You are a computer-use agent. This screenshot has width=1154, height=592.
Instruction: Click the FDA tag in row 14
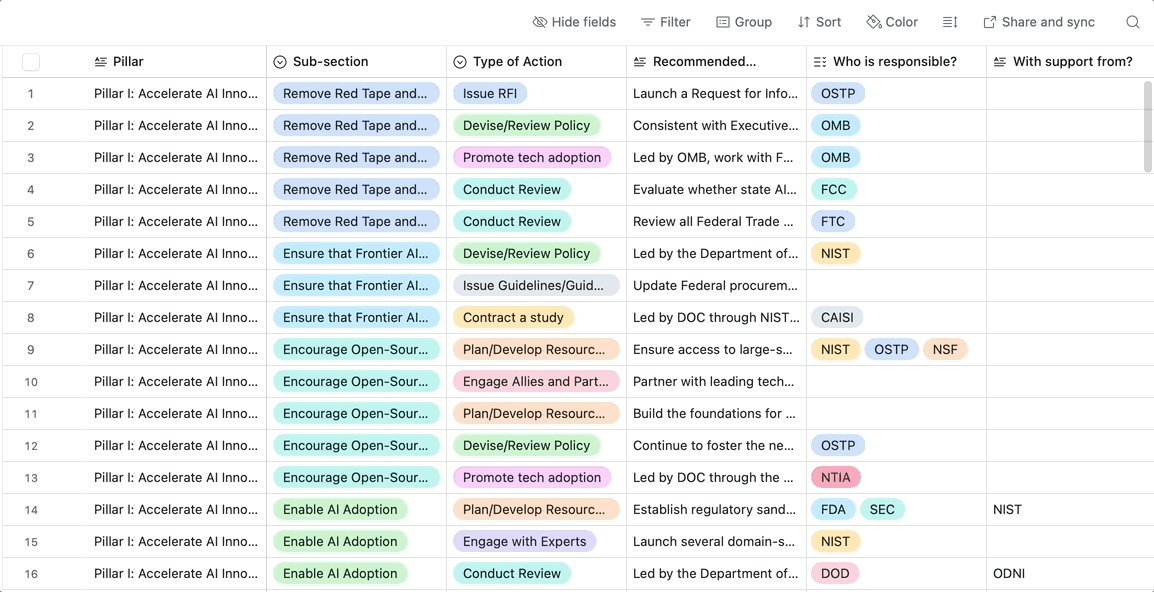point(833,510)
